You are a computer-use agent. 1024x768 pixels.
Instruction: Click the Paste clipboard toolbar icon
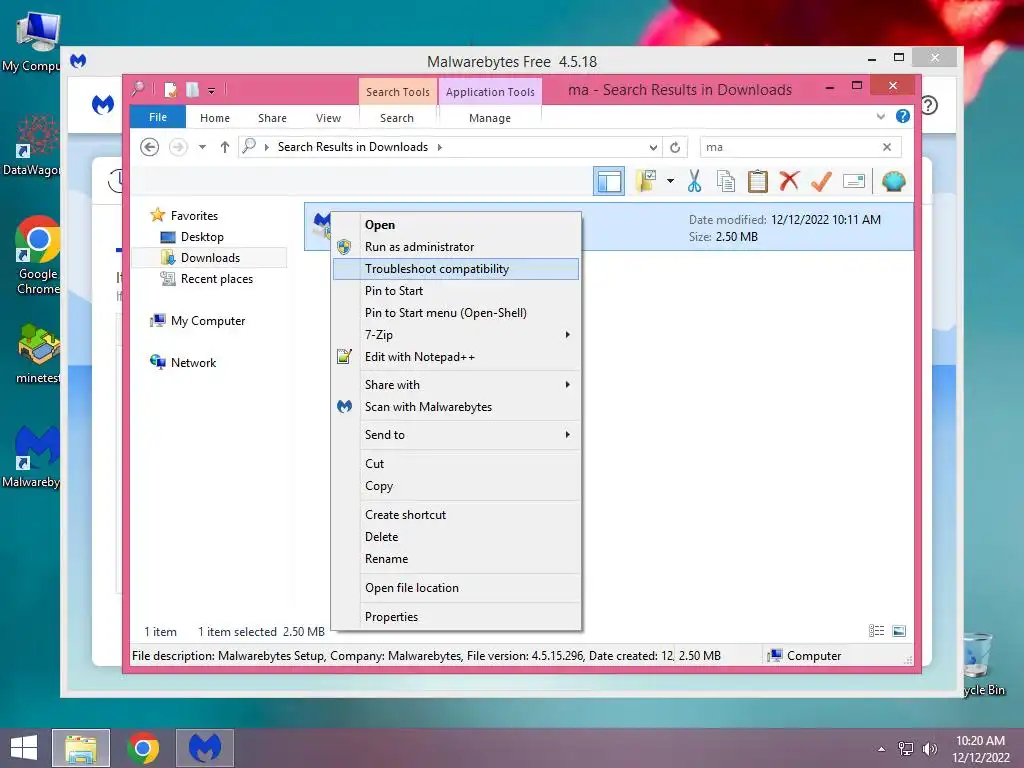pyautogui.click(x=757, y=182)
